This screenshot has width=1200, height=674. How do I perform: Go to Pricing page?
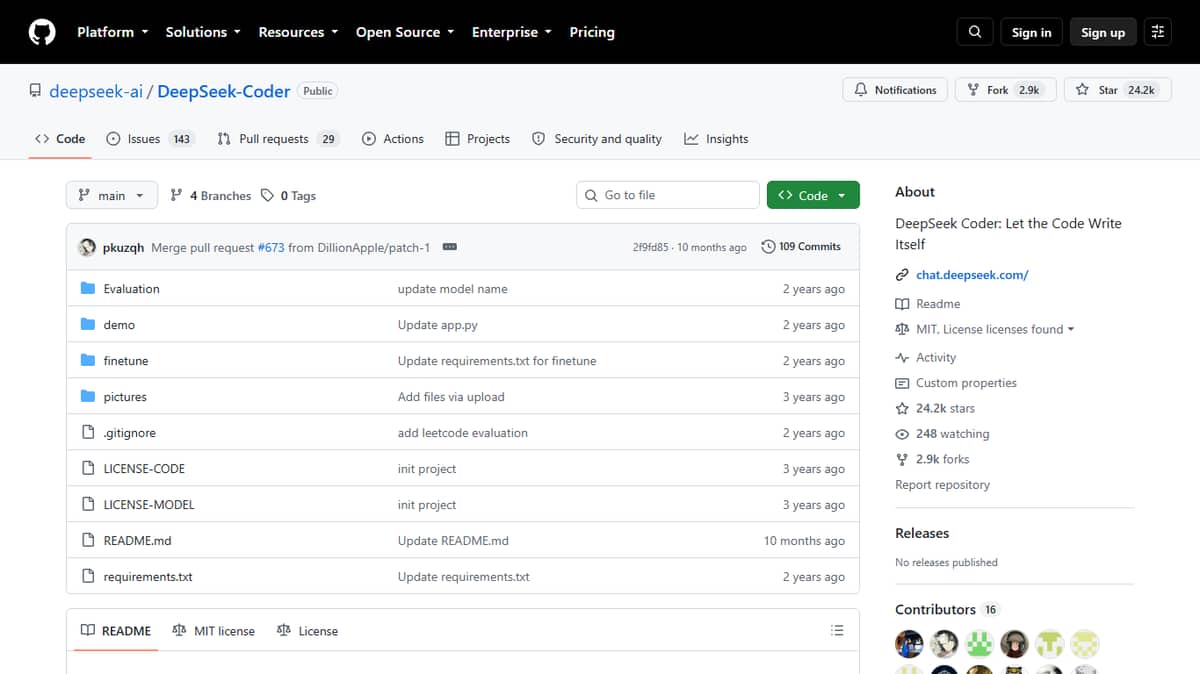coord(592,32)
